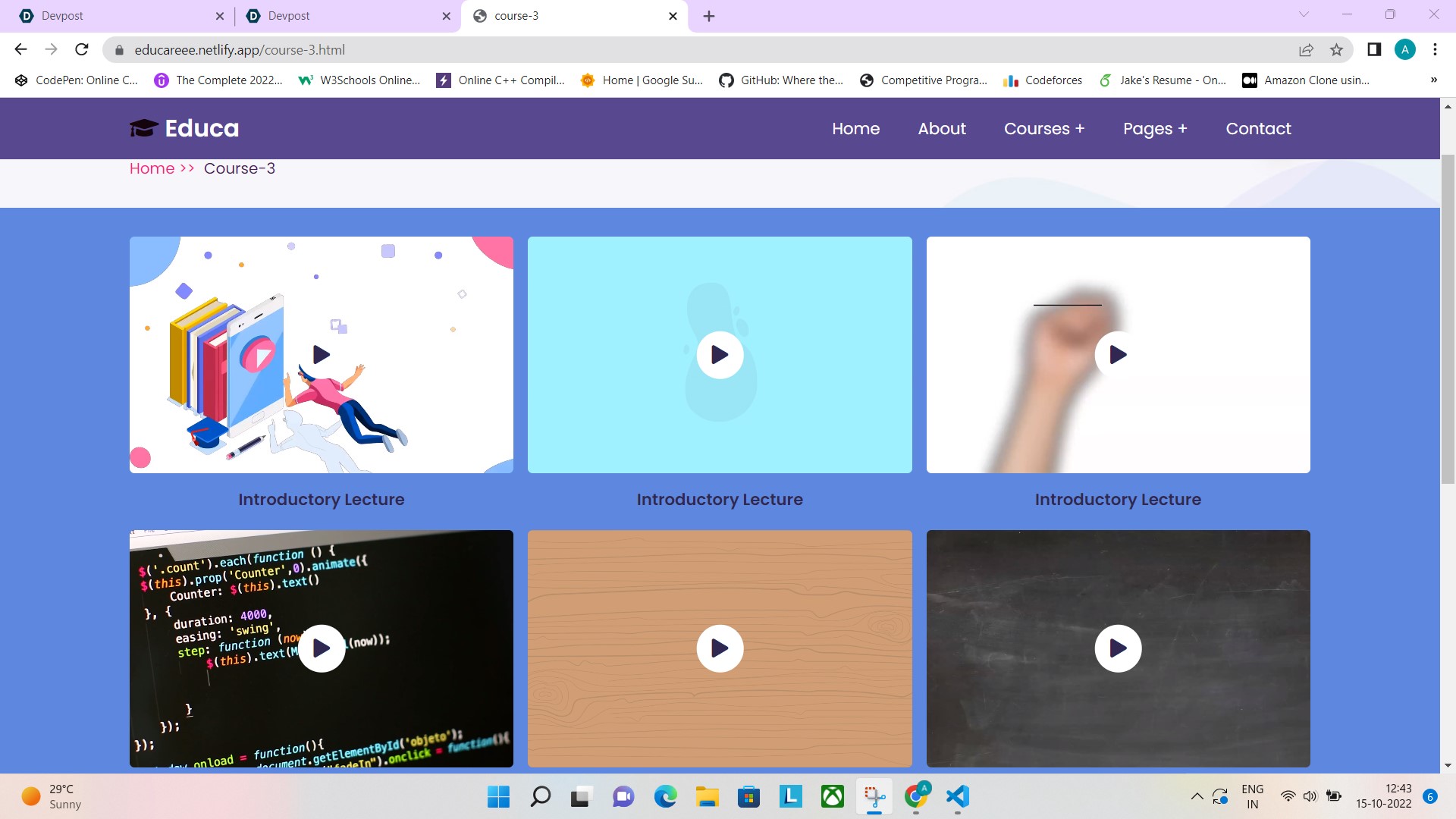The image size is (1456, 819).
Task: Show hidden bookmarks overflow chevron
Action: click(1433, 80)
